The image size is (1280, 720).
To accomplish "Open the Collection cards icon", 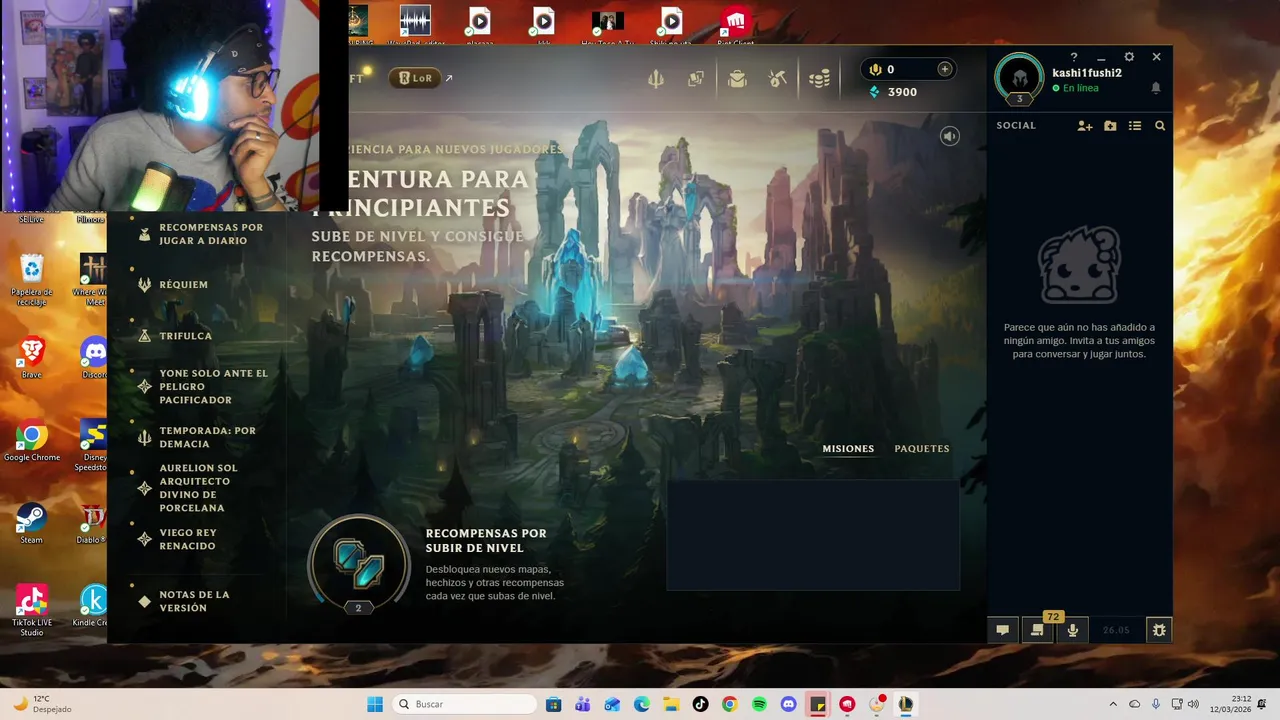I will coord(696,79).
